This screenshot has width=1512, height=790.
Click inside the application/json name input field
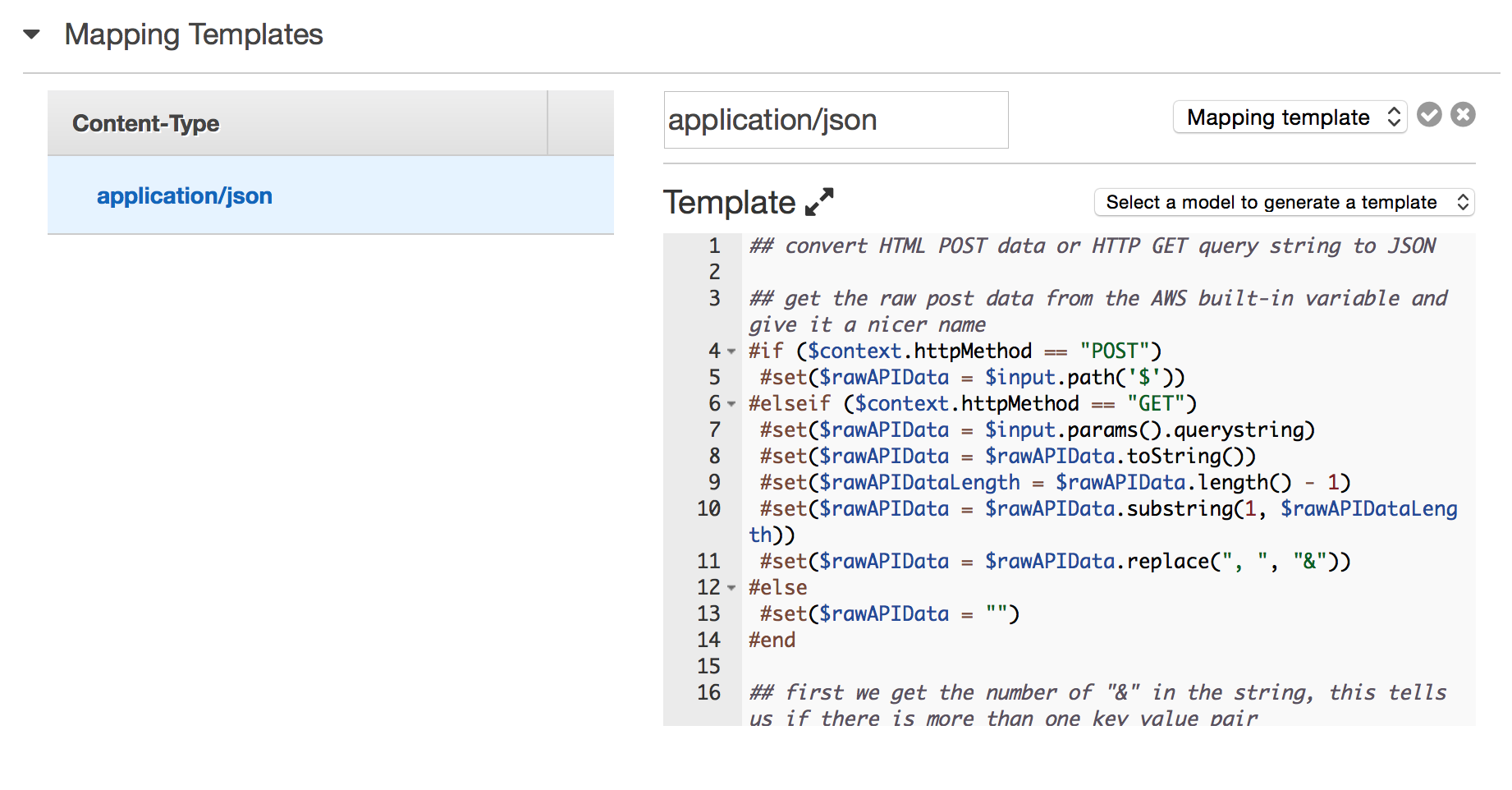835,120
